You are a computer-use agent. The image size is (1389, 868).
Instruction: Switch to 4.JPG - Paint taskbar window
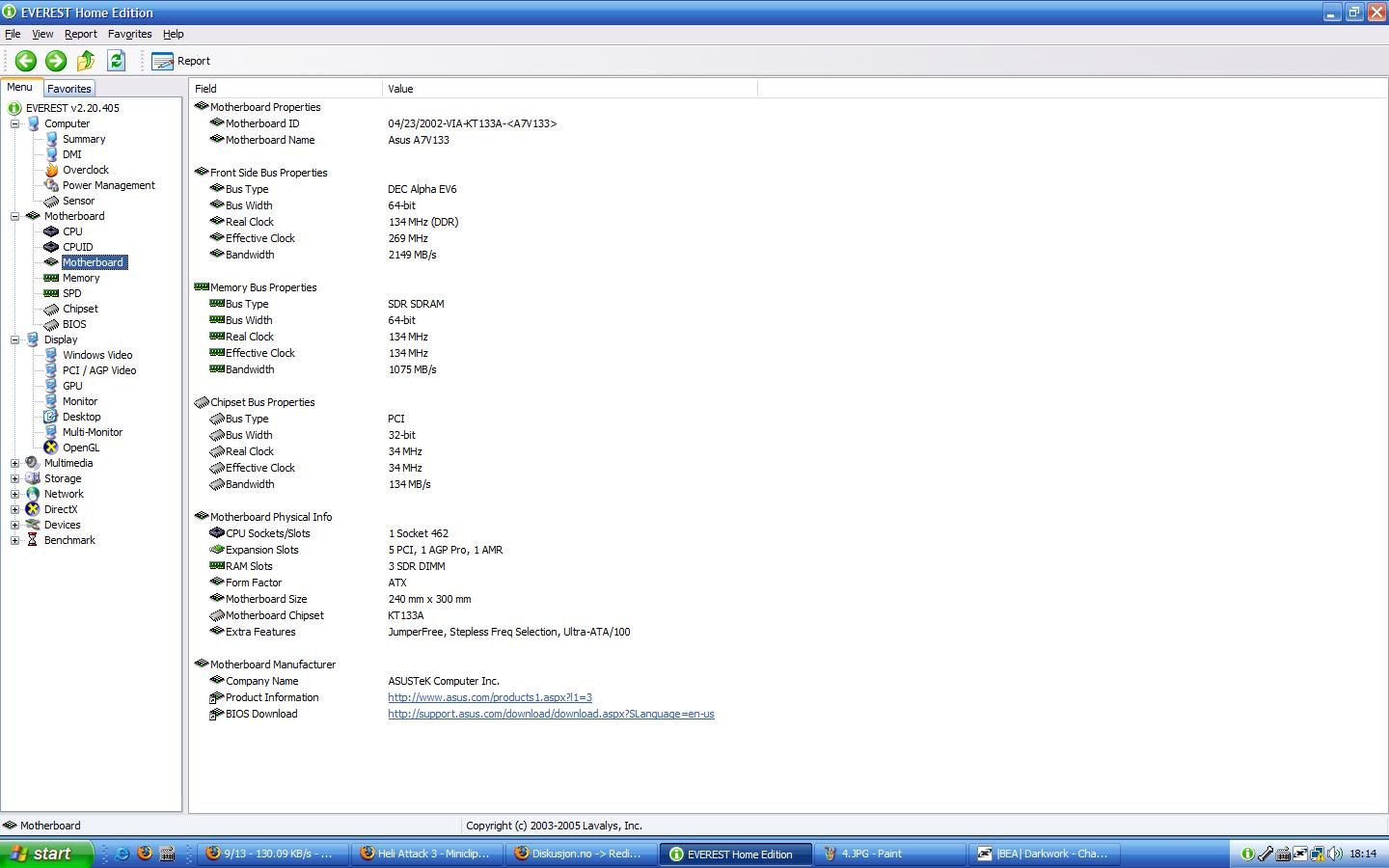[x=889, y=854]
